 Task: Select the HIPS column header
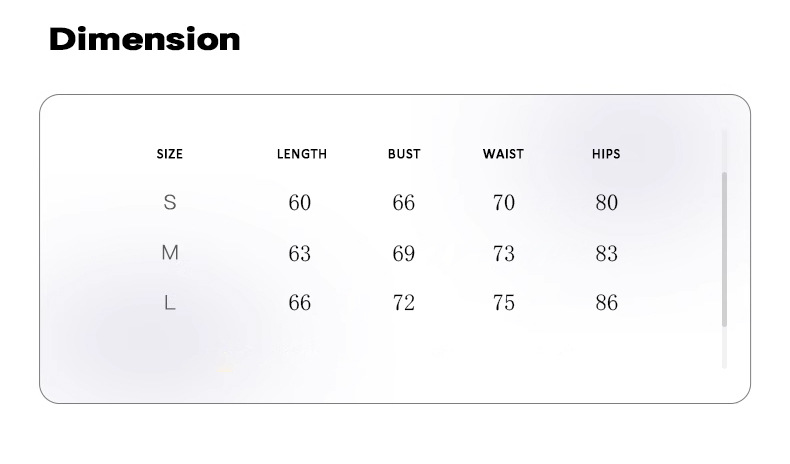coord(606,154)
